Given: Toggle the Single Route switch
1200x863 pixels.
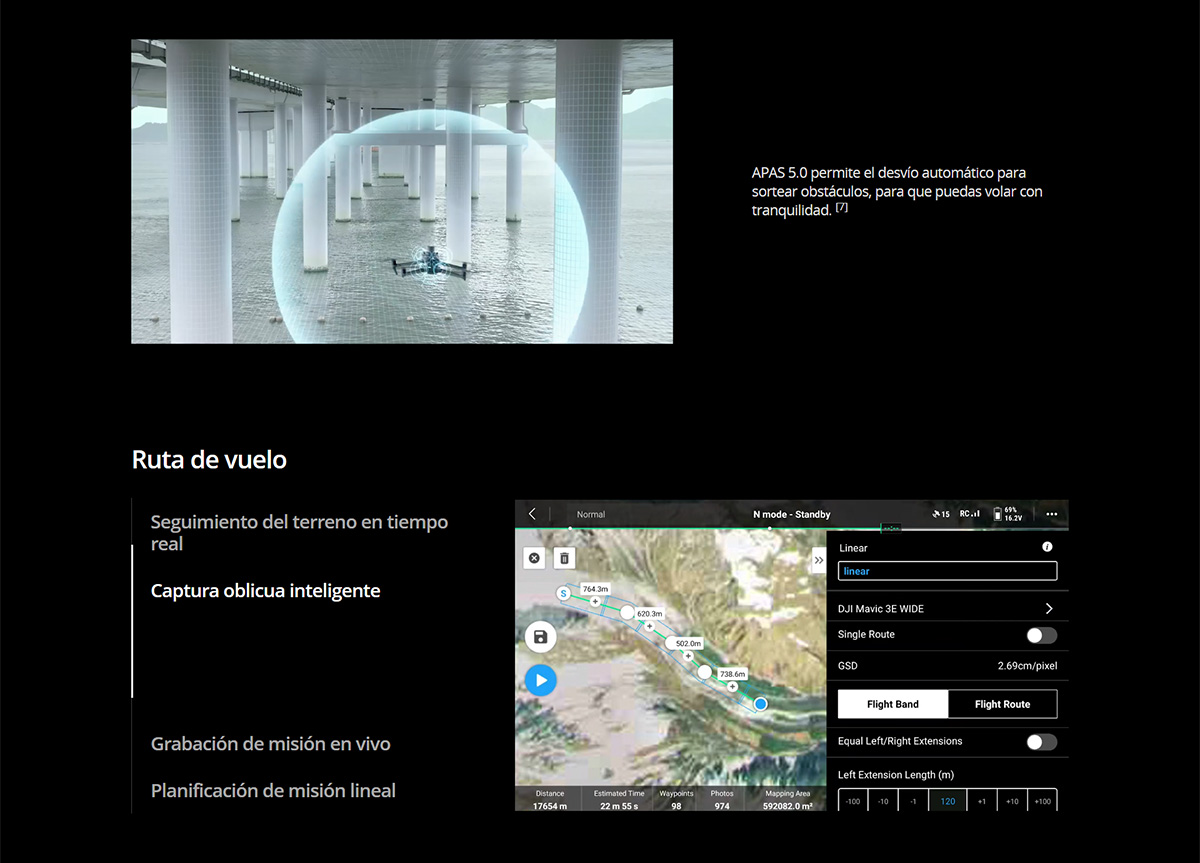Looking at the screenshot, I should click(x=1041, y=635).
